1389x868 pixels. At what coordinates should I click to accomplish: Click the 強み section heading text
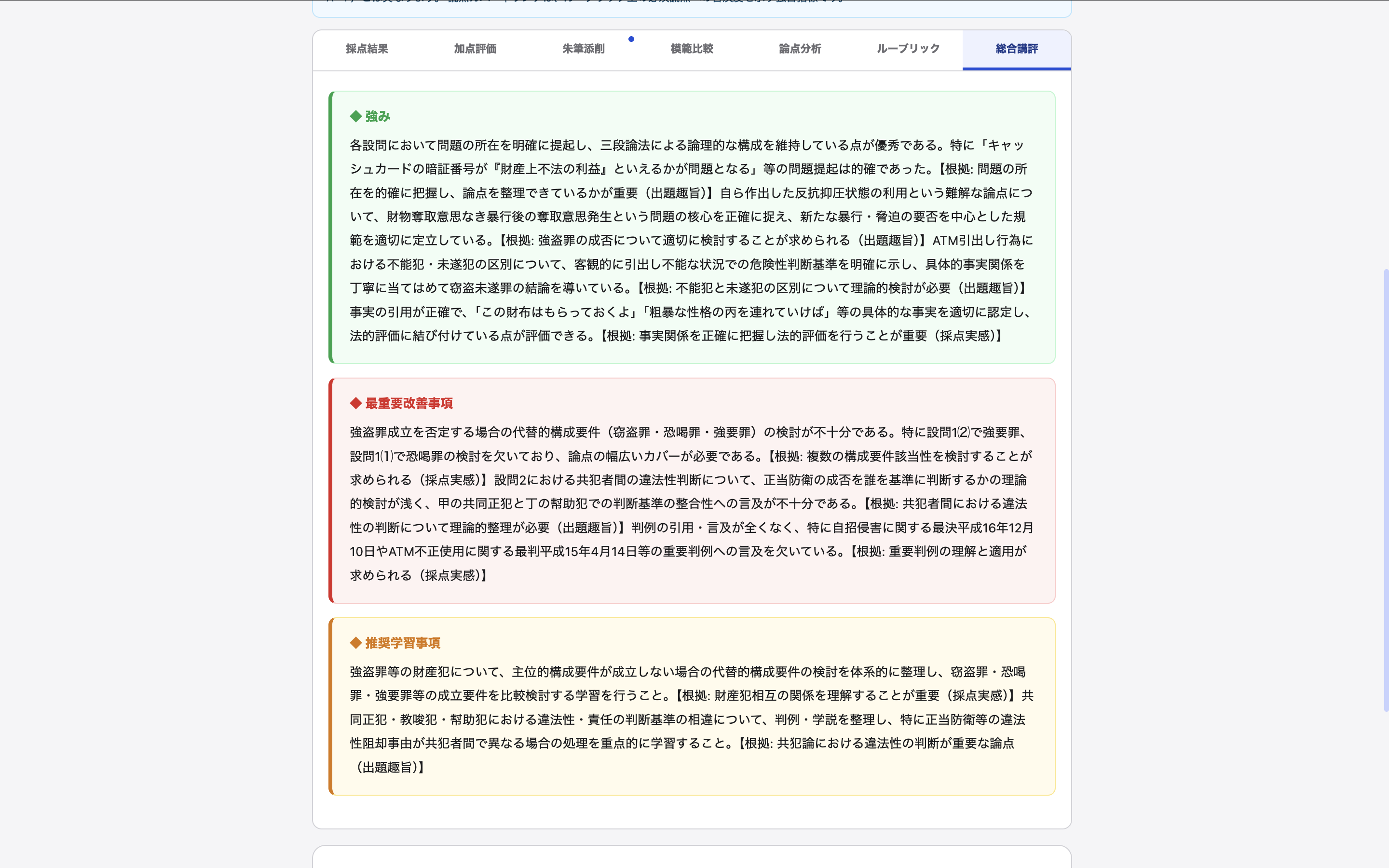coord(375,116)
